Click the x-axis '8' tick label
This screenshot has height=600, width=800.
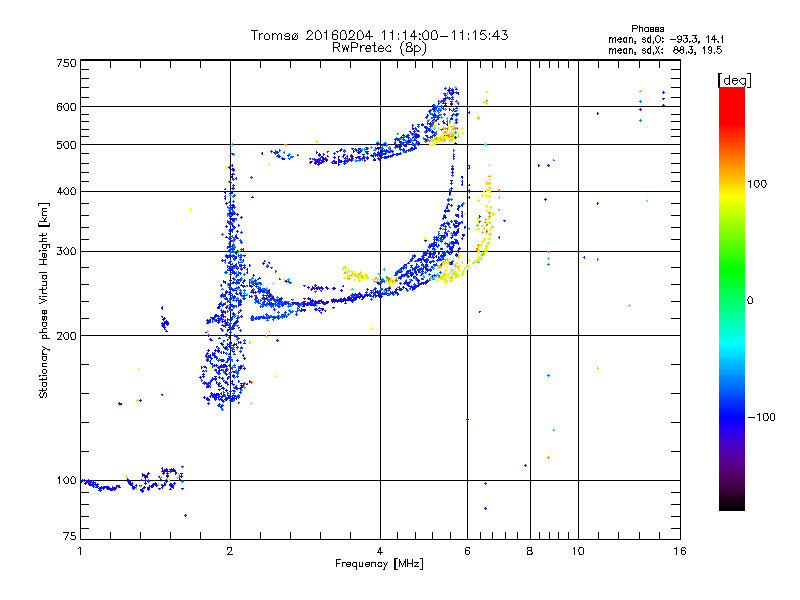(530, 551)
